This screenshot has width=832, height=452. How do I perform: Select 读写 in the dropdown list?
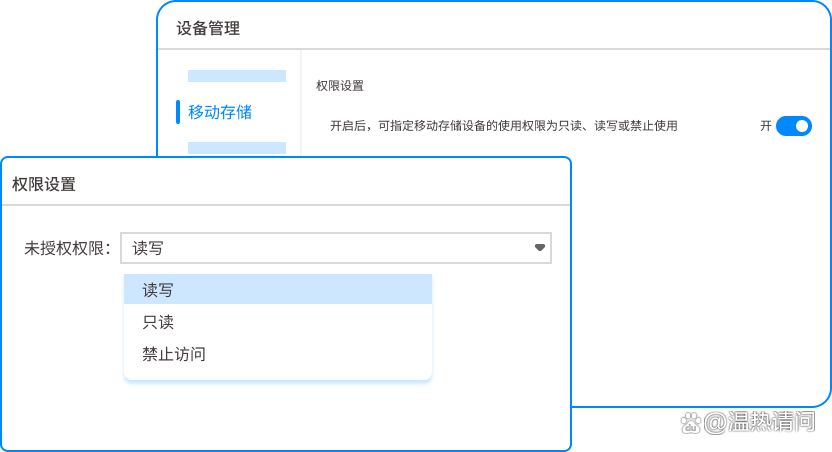[278, 290]
